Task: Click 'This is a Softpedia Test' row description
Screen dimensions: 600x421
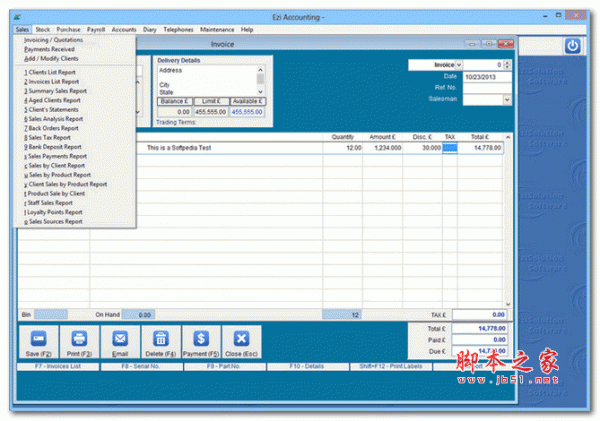Action: coord(179,148)
